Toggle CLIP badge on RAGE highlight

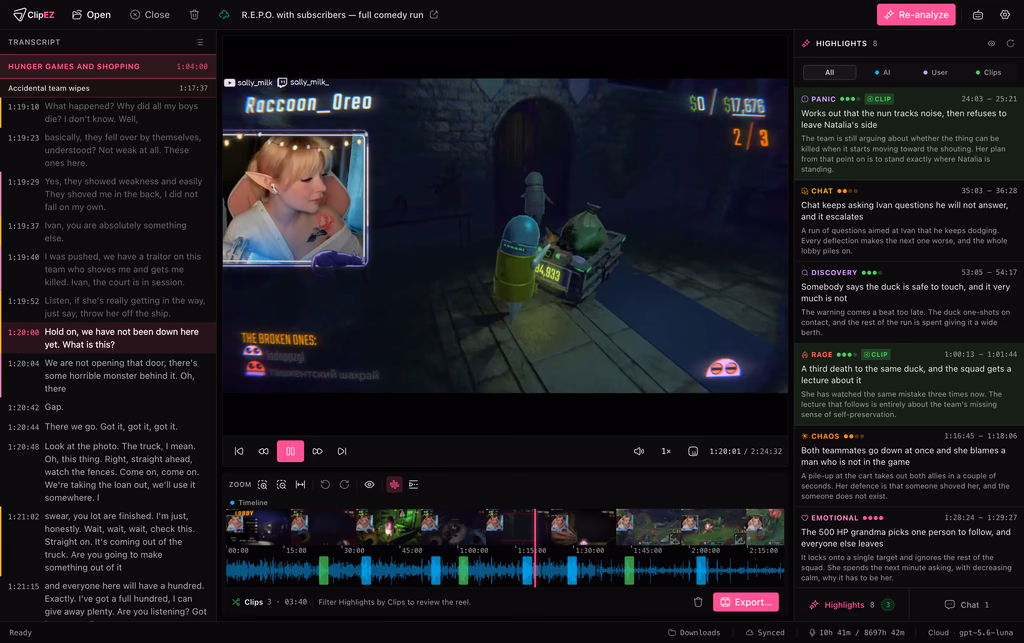(x=876, y=354)
